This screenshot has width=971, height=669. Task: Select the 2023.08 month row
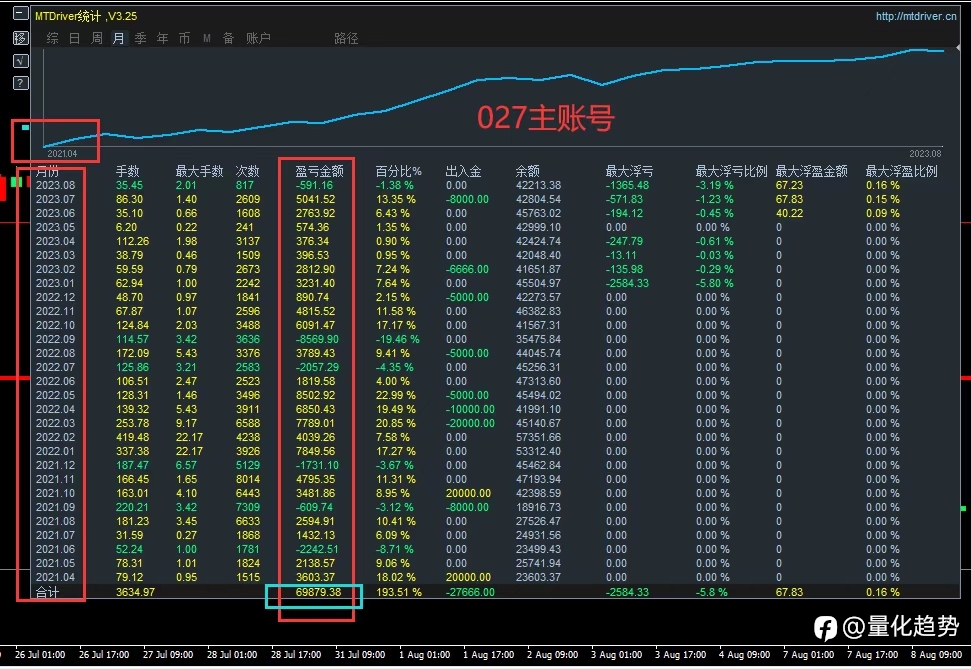click(495, 185)
